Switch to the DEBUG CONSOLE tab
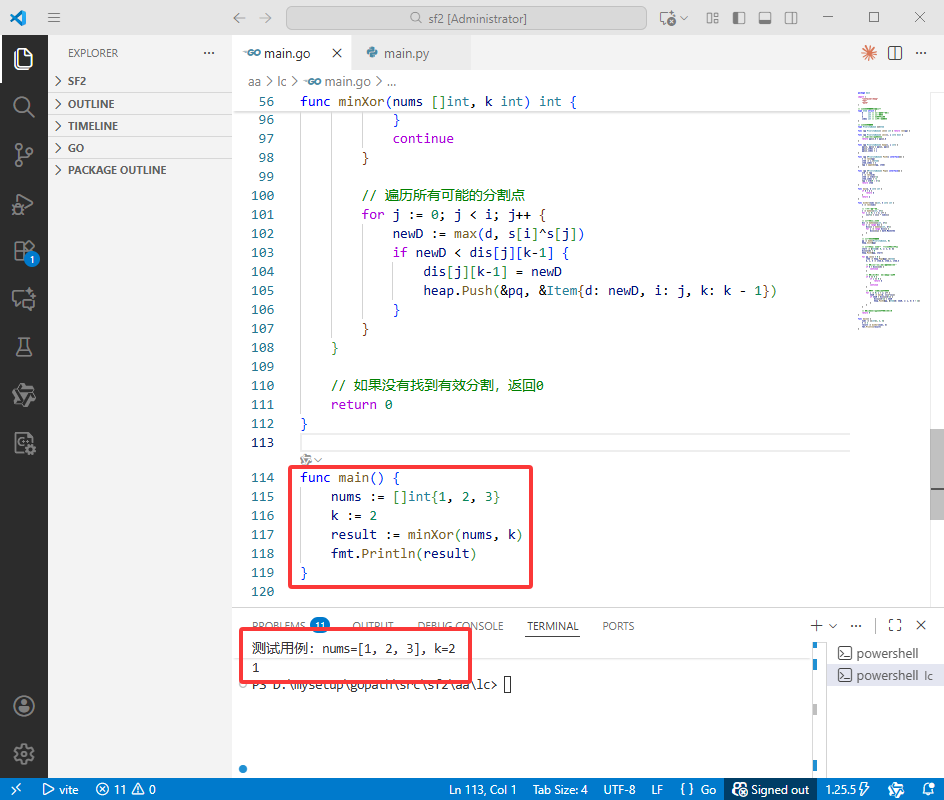The image size is (944, 800). pos(461,626)
